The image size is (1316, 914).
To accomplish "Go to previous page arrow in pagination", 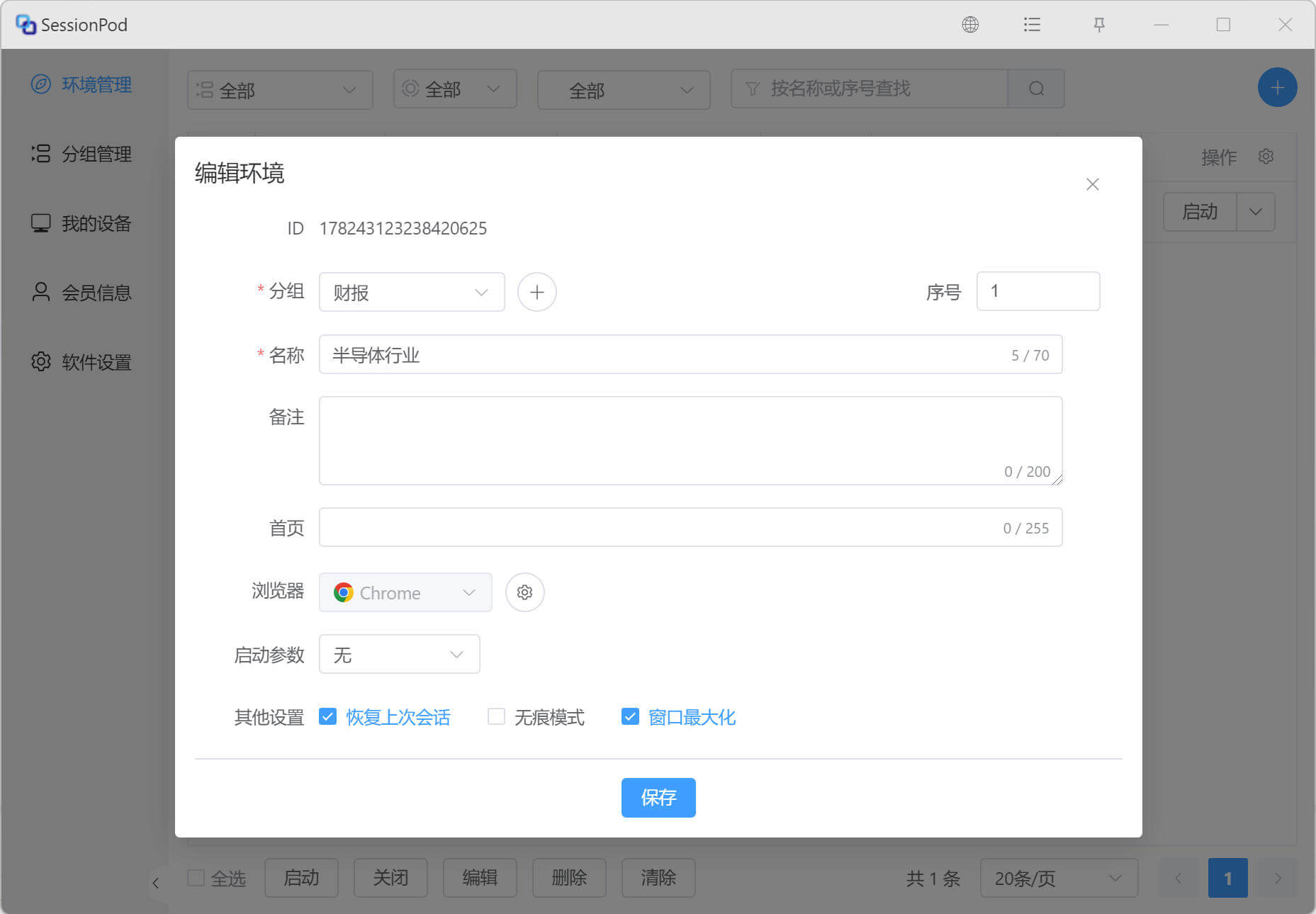I will point(1178,879).
